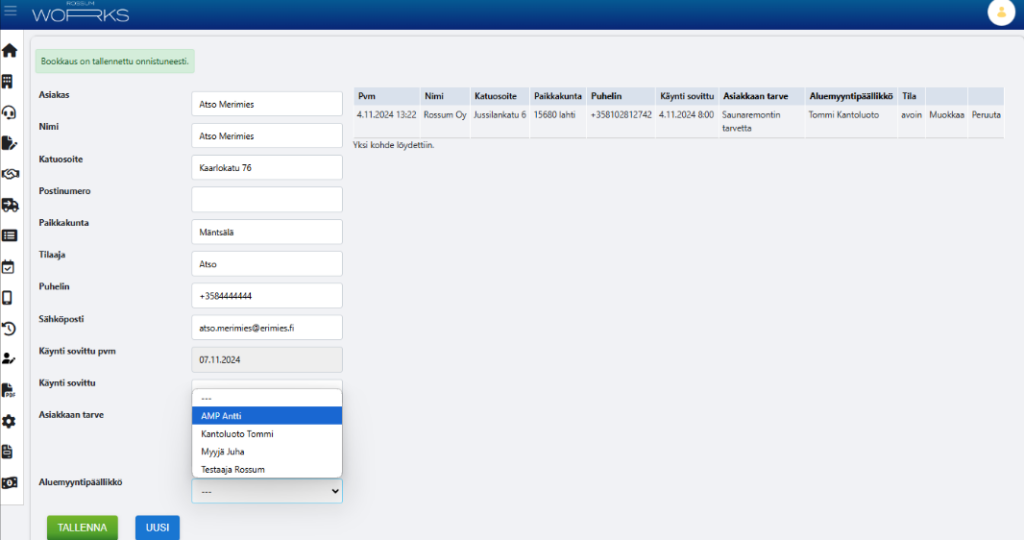Viewport: 1024px width, 540px height.
Task: Click the 'Yksi kohde löydettiin.' text
Action: pos(394,145)
